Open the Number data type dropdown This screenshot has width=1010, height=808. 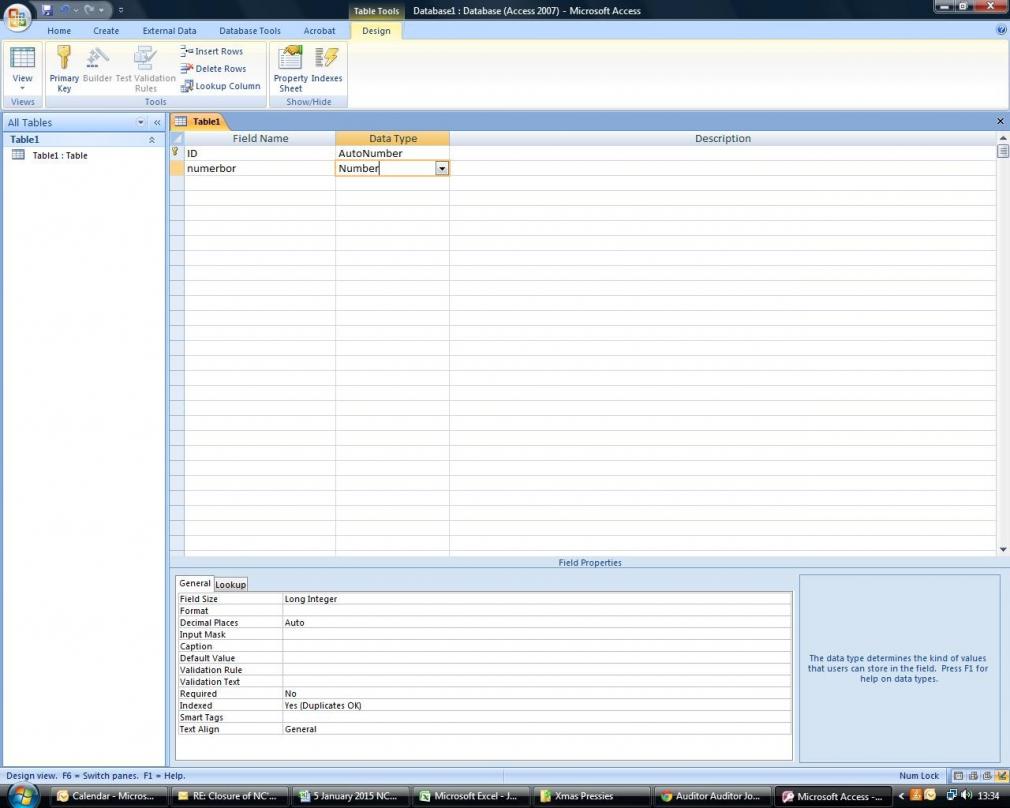coord(442,168)
